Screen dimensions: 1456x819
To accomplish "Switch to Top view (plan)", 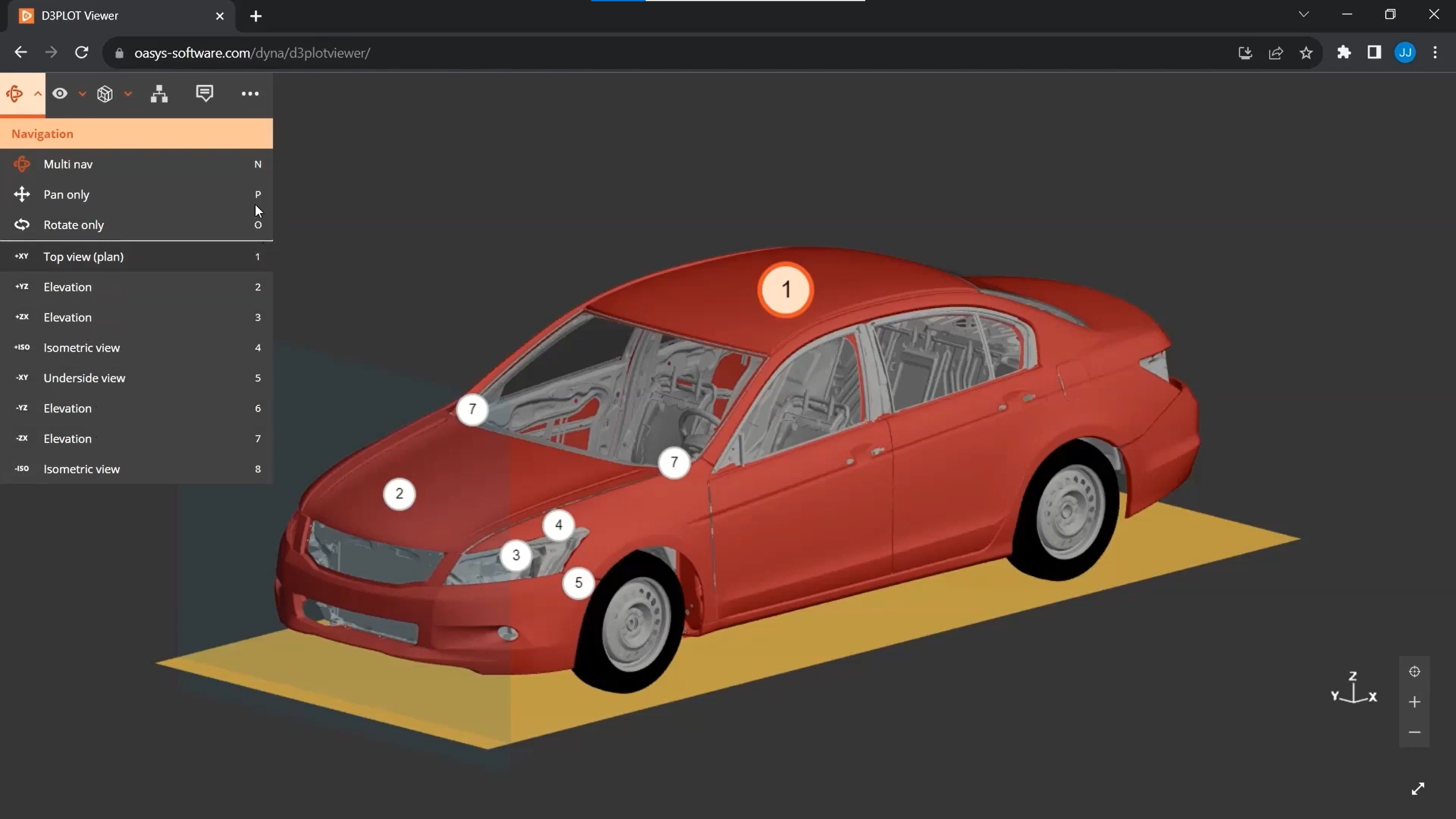I will (x=136, y=257).
